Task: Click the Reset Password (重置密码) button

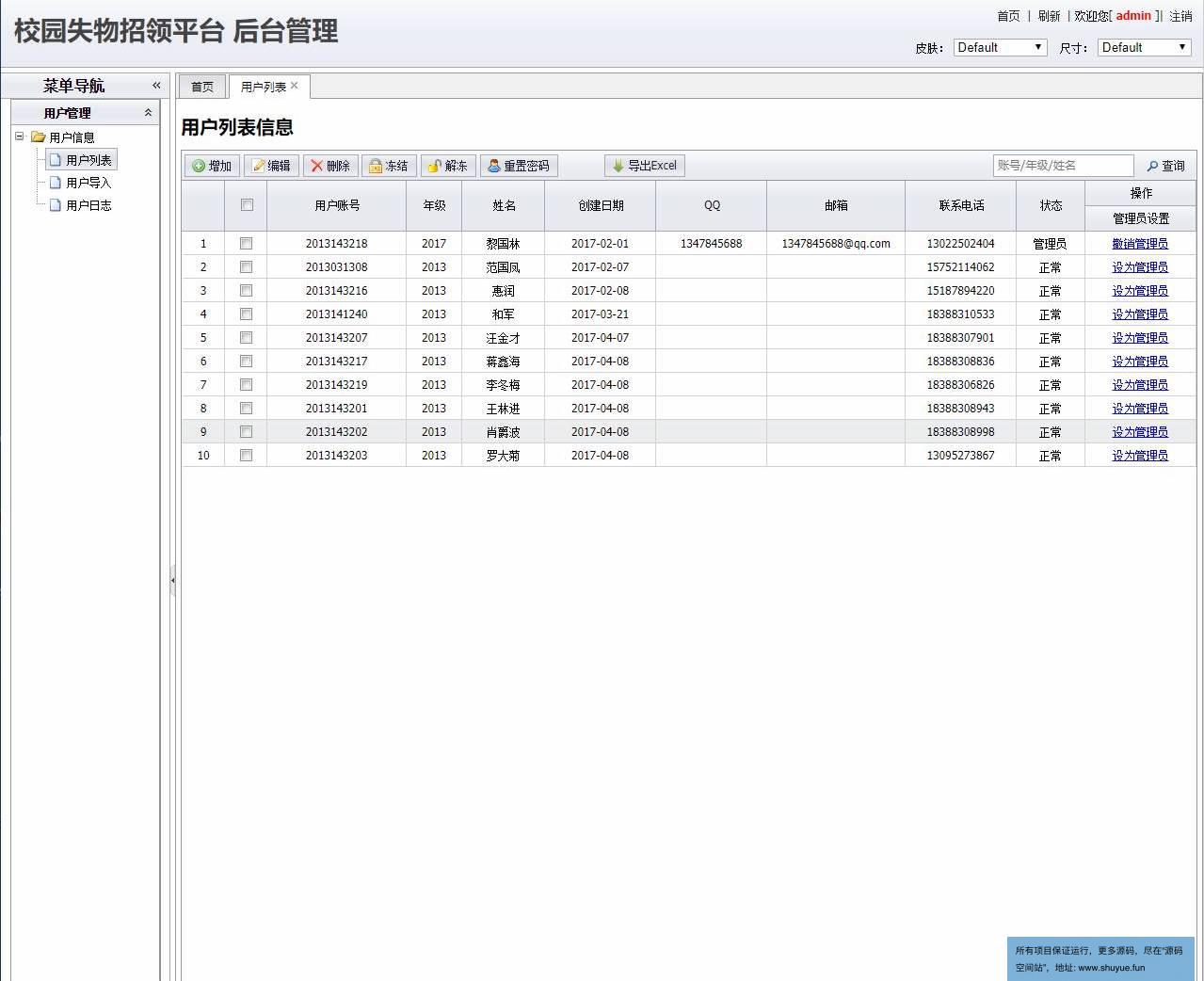Action: point(519,166)
